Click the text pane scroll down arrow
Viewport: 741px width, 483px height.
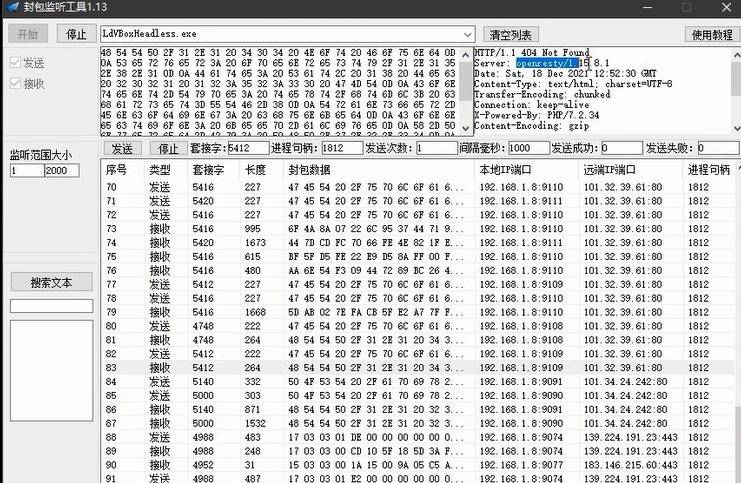point(736,128)
